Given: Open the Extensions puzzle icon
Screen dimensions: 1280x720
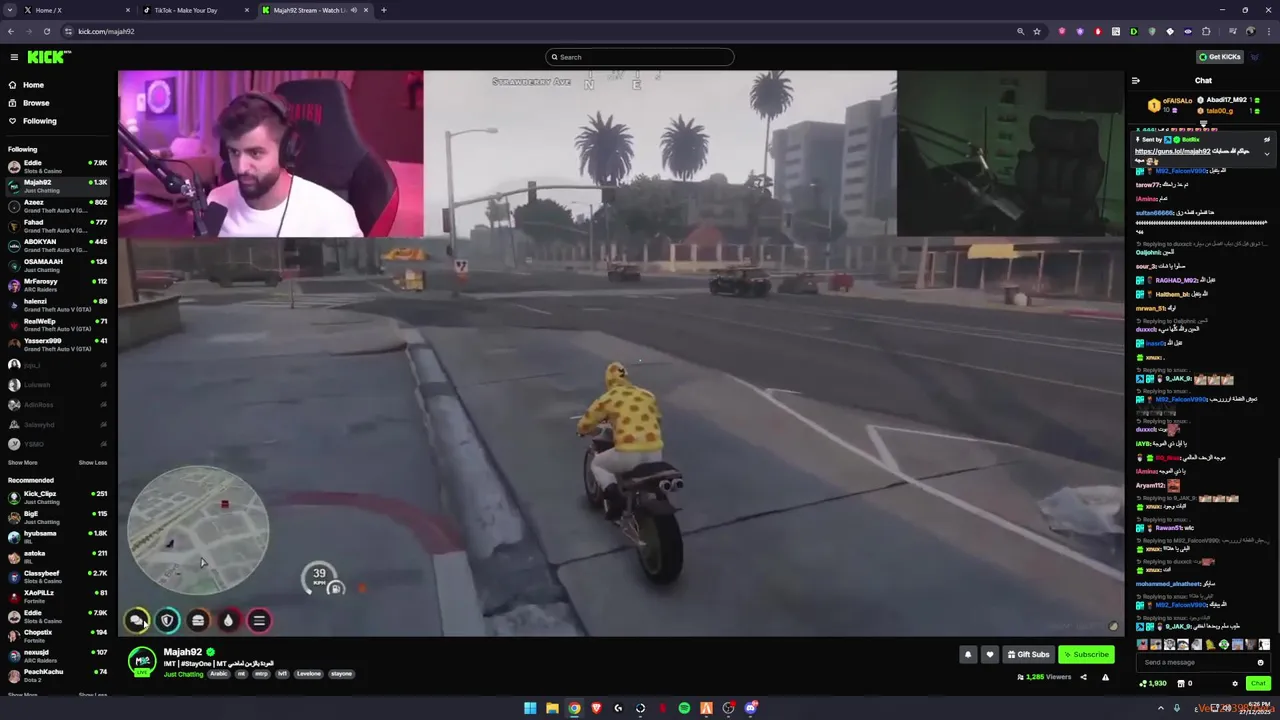Looking at the screenshot, I should pyautogui.click(x=1206, y=31).
